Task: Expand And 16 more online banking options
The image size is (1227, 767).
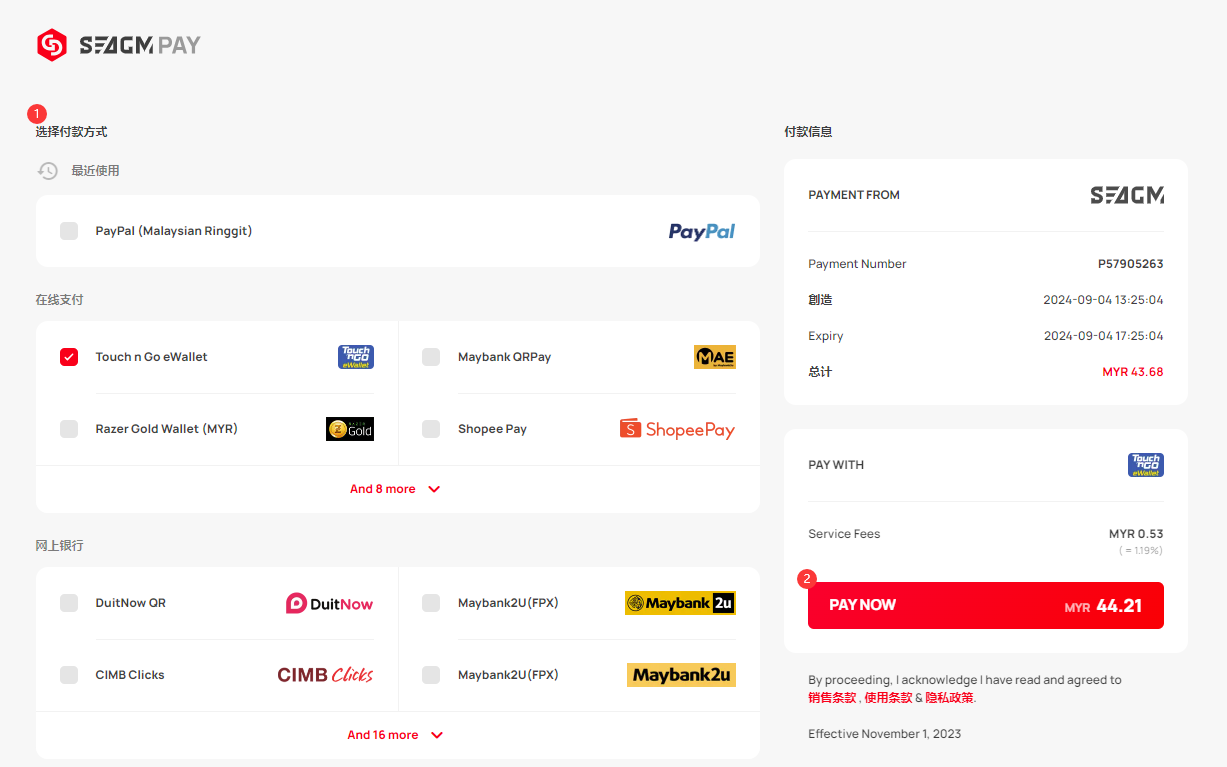Action: click(x=396, y=735)
